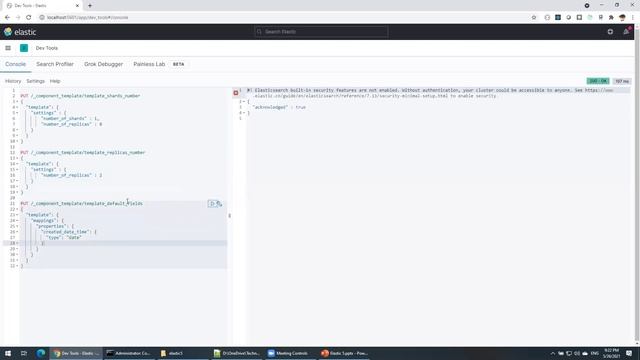Open the Chrome three-dot menu

pyautogui.click(x=633, y=18)
